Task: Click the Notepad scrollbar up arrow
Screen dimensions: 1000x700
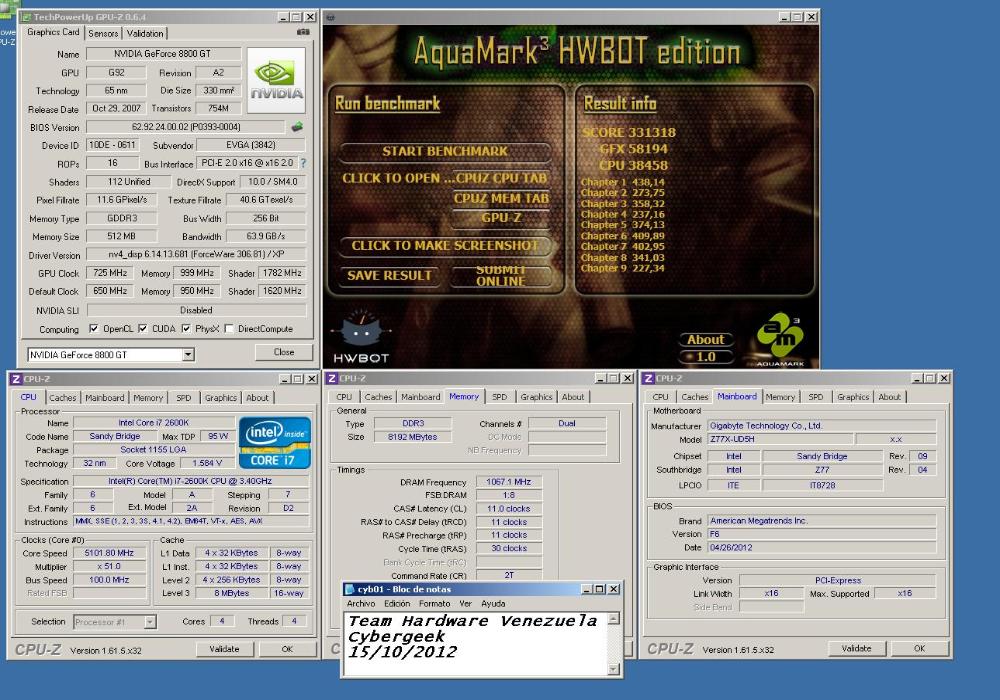Action: tap(613, 618)
